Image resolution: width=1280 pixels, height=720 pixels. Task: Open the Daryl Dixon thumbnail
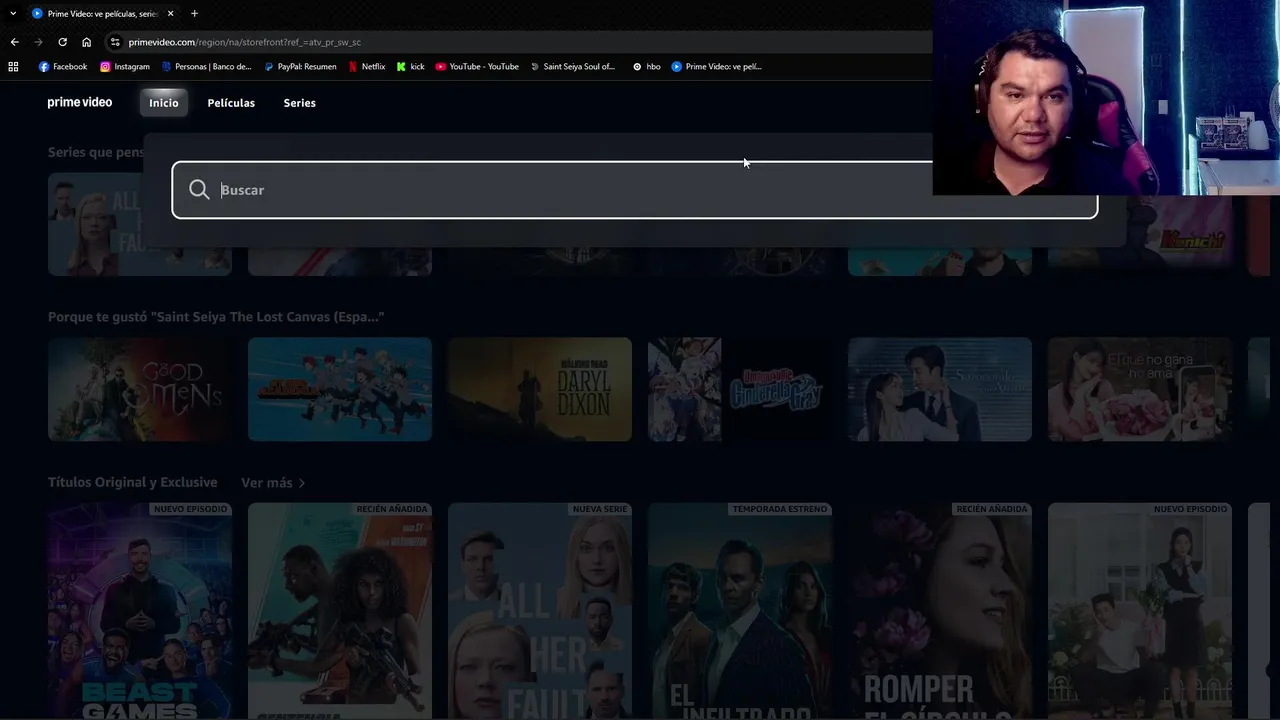pyautogui.click(x=540, y=389)
